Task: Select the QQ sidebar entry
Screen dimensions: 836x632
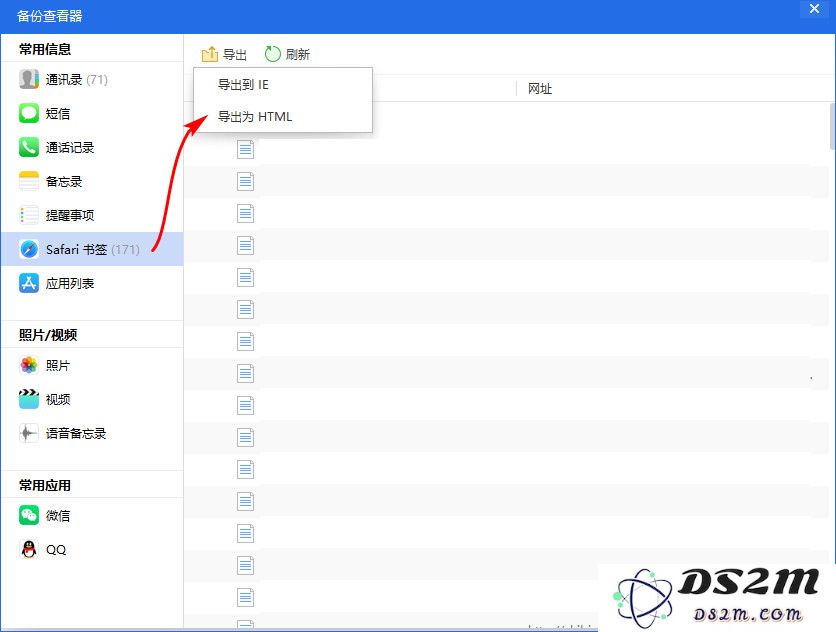Action: pyautogui.click(x=92, y=549)
